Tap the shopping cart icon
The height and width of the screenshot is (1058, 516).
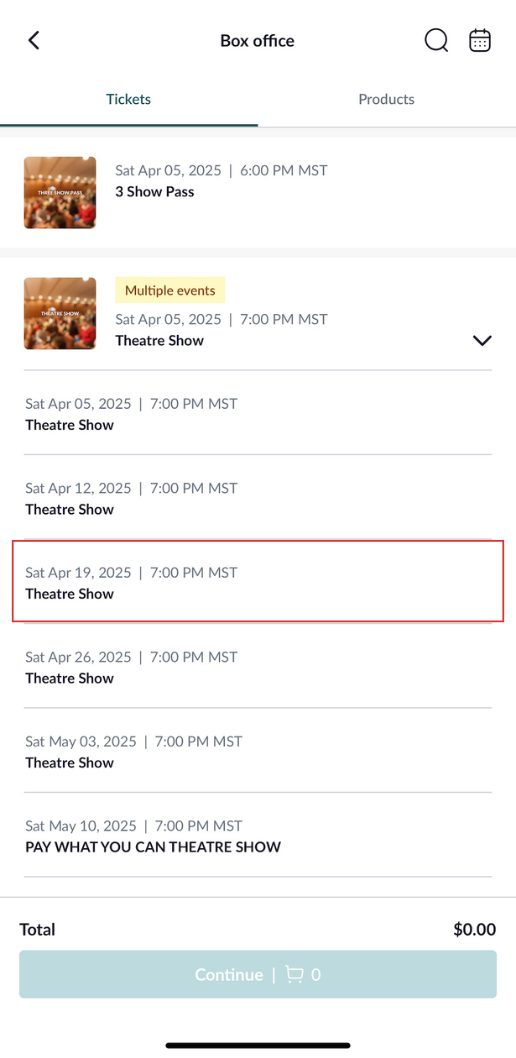pyautogui.click(x=294, y=974)
